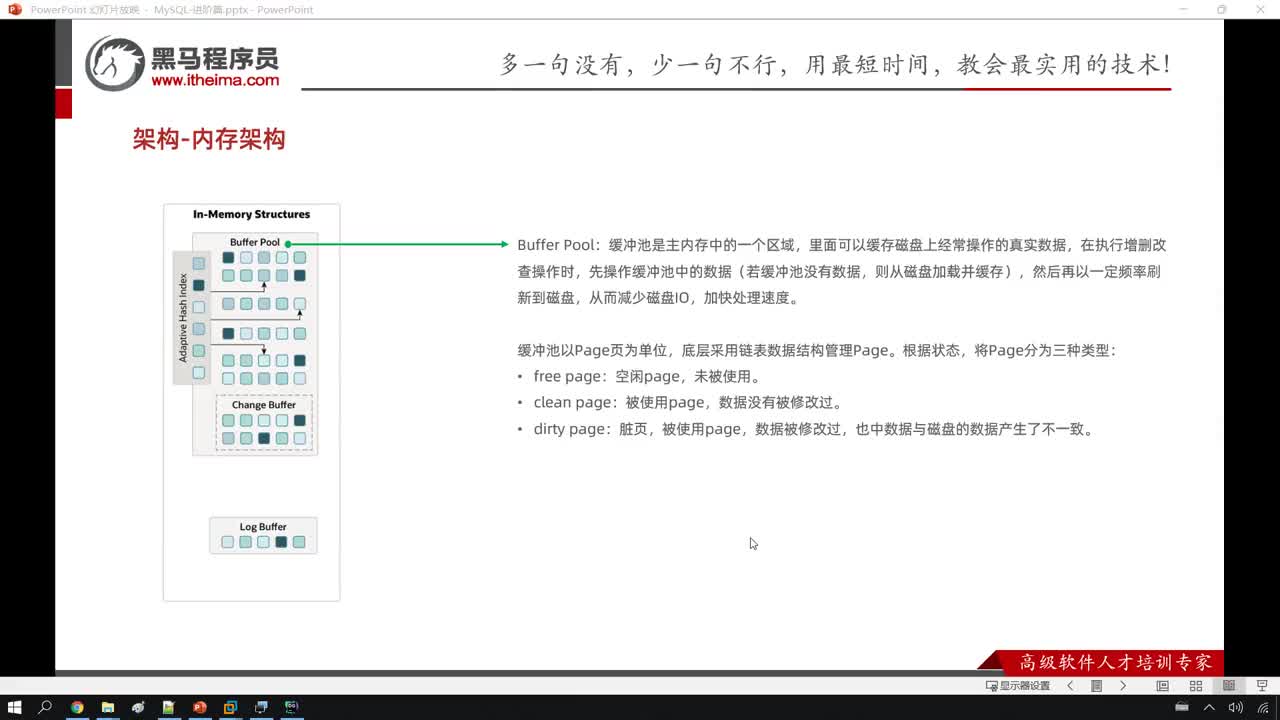Image resolution: width=1280 pixels, height=720 pixels.
Task: Click the Change Buffer box label
Action: tap(264, 405)
